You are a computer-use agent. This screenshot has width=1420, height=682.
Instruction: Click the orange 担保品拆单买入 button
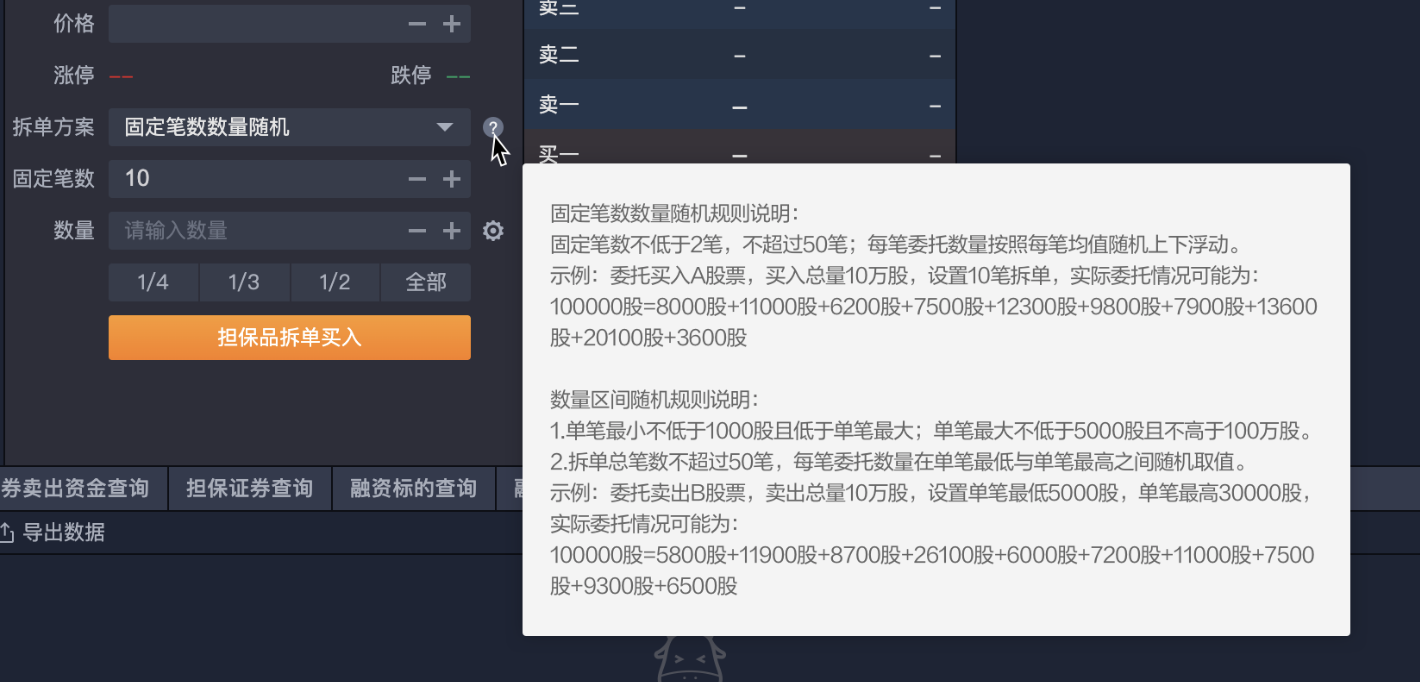289,337
